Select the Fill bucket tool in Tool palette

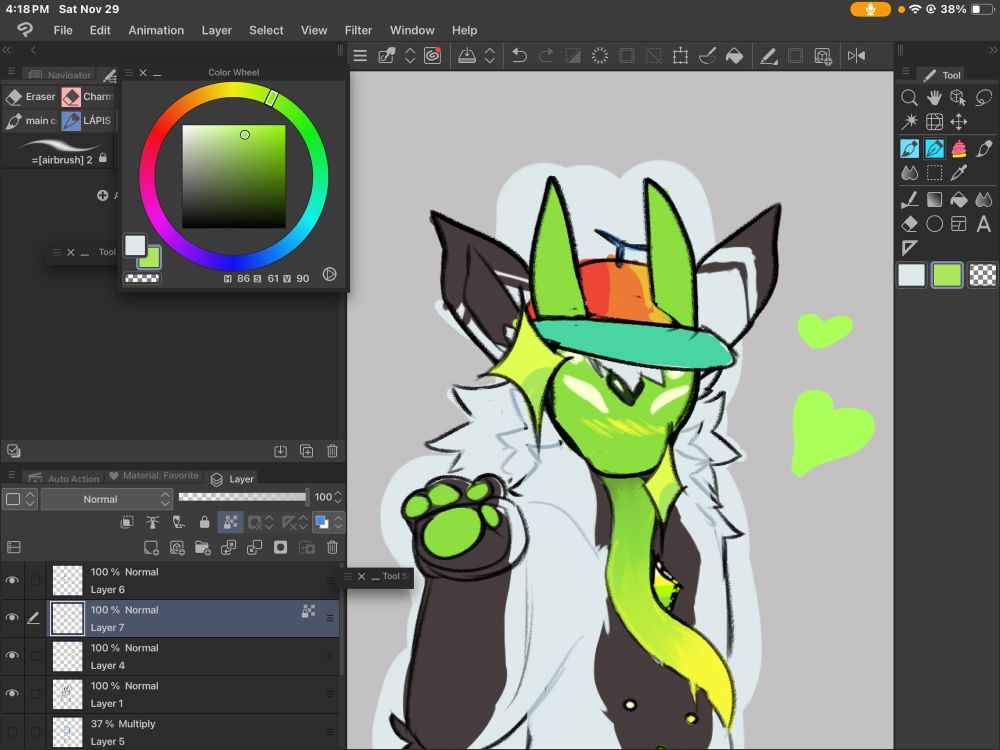pyautogui.click(x=959, y=200)
